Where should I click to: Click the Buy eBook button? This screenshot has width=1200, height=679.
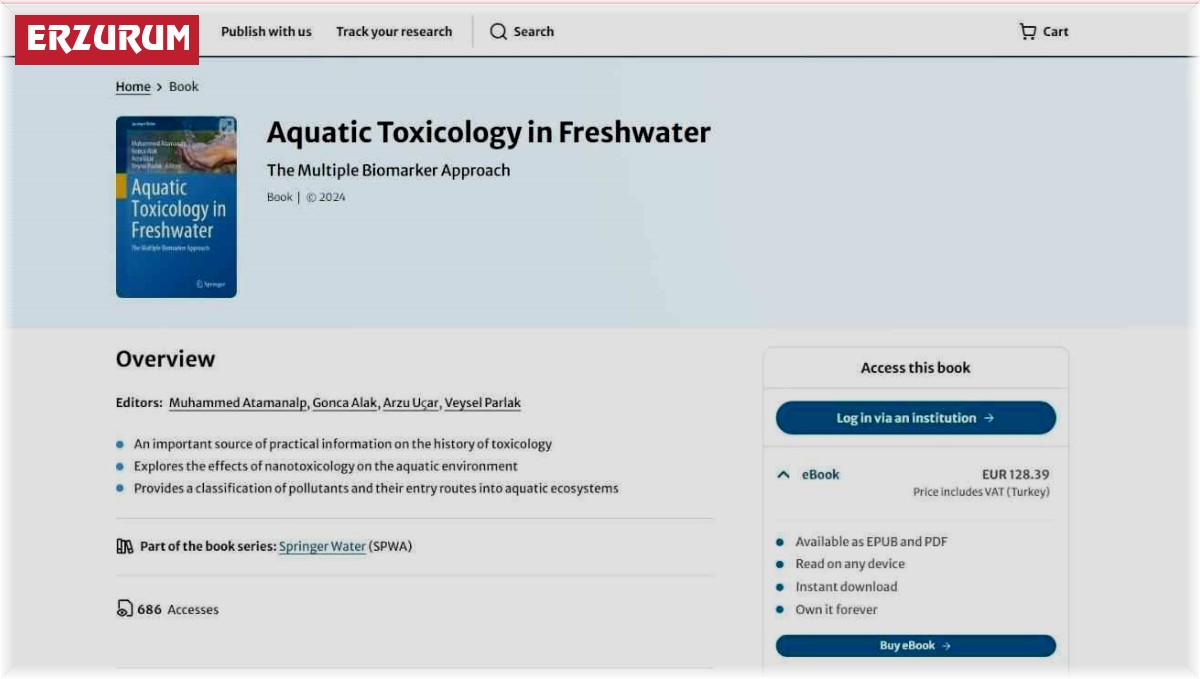(915, 645)
